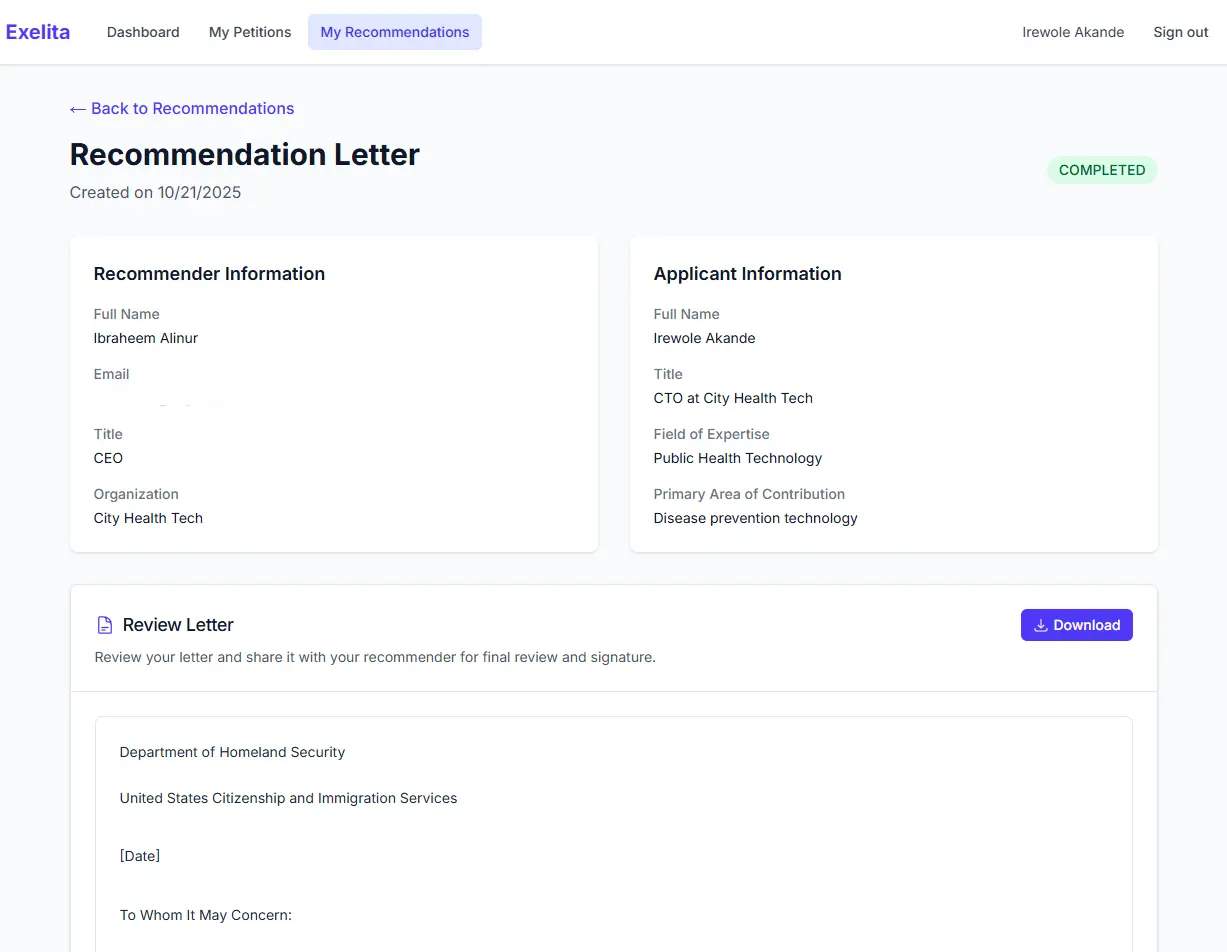Click the Recommender Information card heading
Image resolution: width=1227 pixels, height=952 pixels.
(x=209, y=274)
